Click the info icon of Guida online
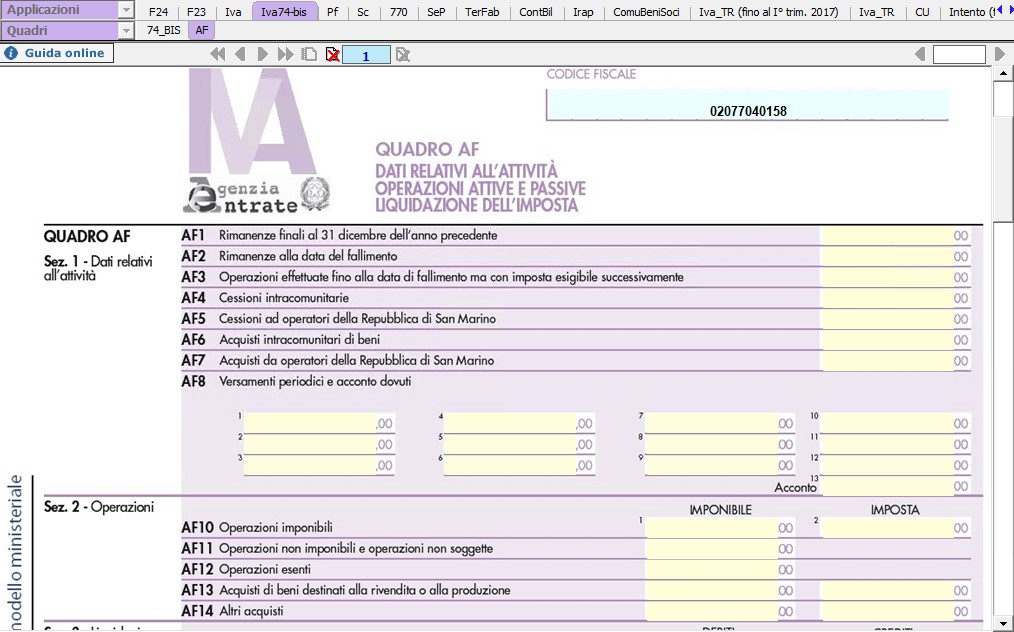The image size is (1014, 632). 11,53
